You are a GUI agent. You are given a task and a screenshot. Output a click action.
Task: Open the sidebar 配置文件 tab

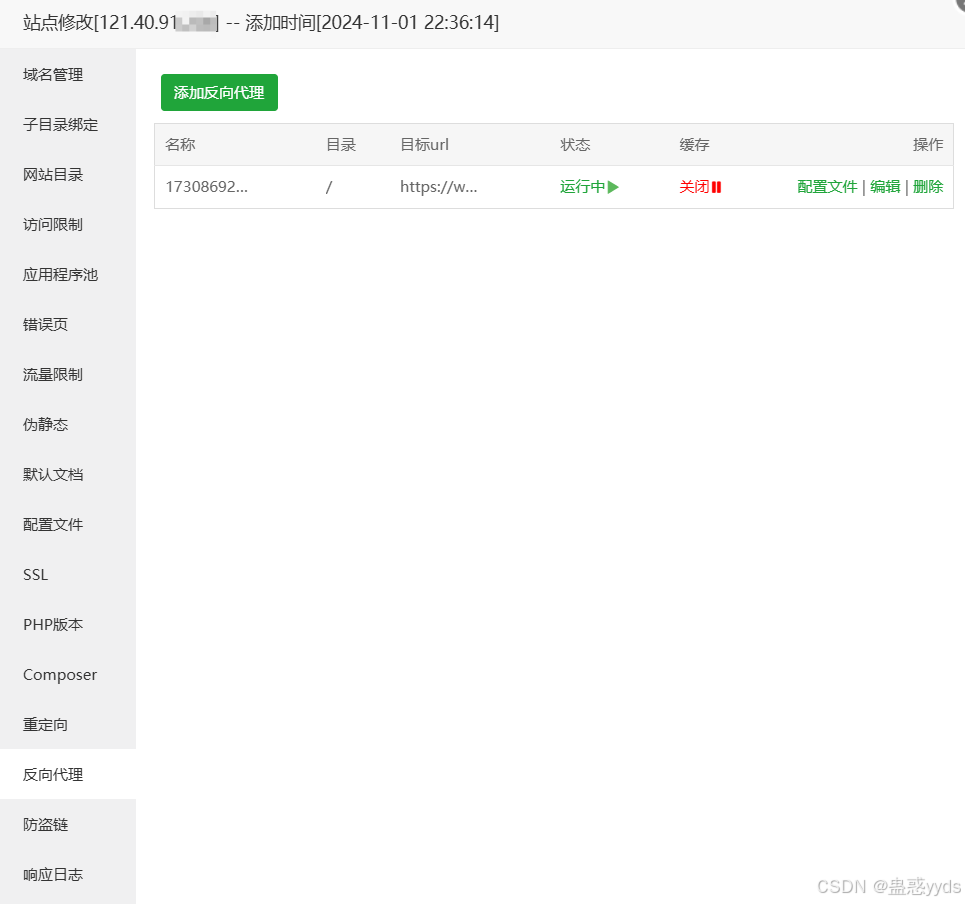click(68, 524)
